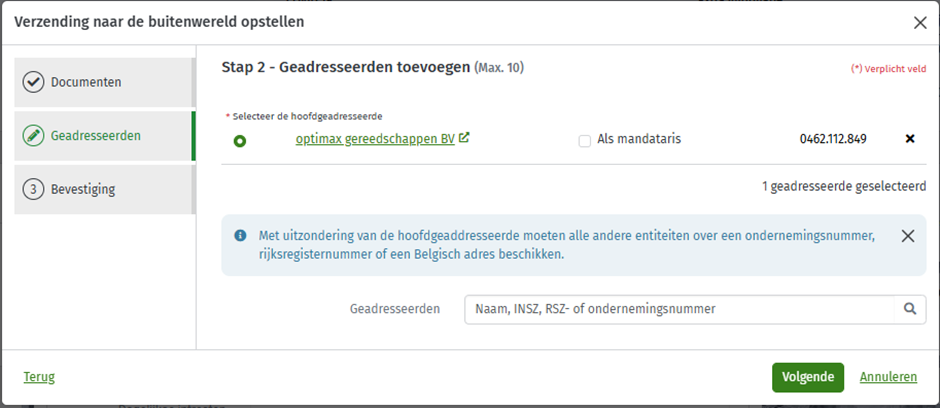Focus the Geadresseerden search input field
The height and width of the screenshot is (408, 940).
[x=680, y=309]
